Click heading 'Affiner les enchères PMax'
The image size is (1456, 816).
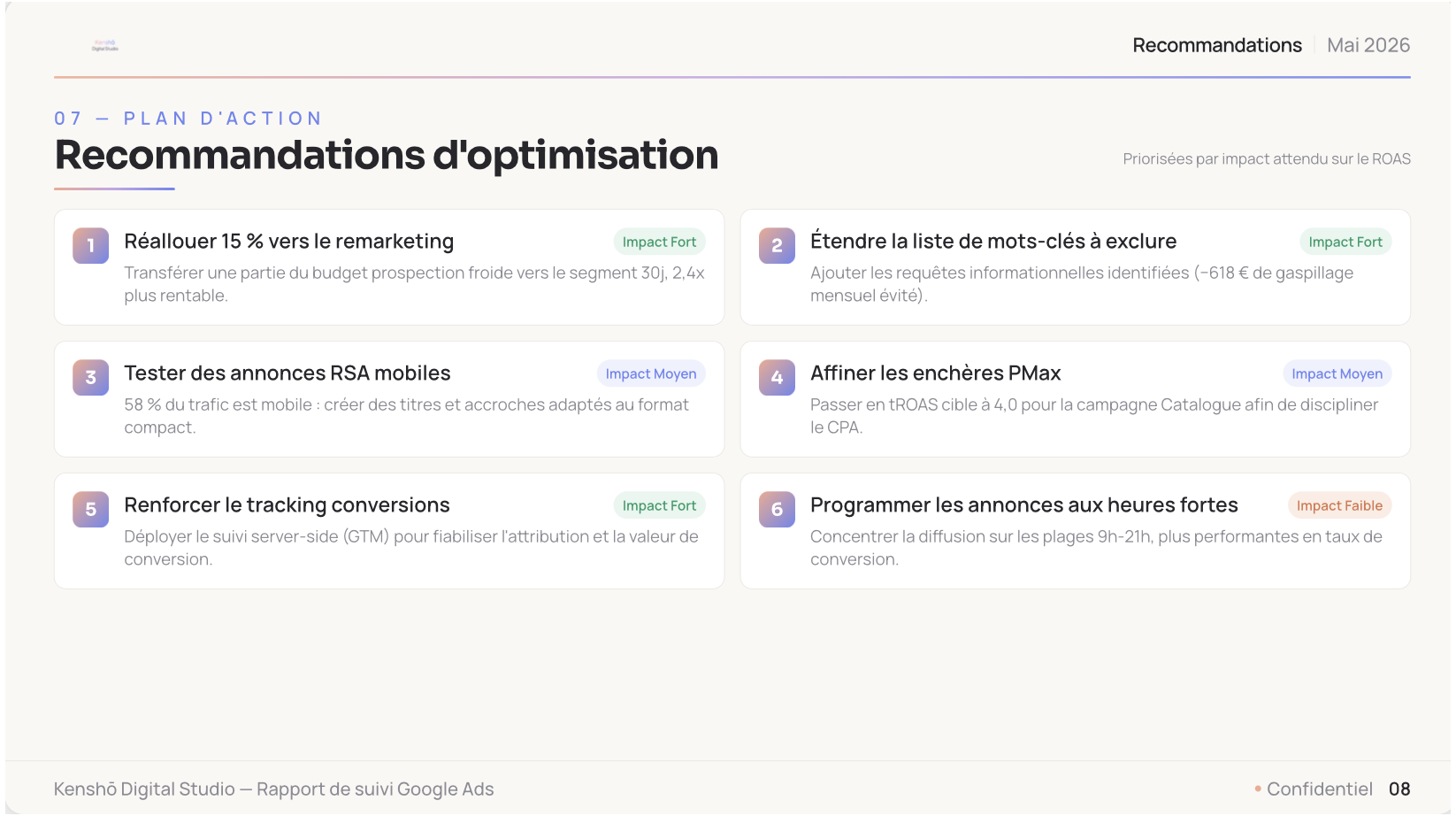[x=936, y=373]
